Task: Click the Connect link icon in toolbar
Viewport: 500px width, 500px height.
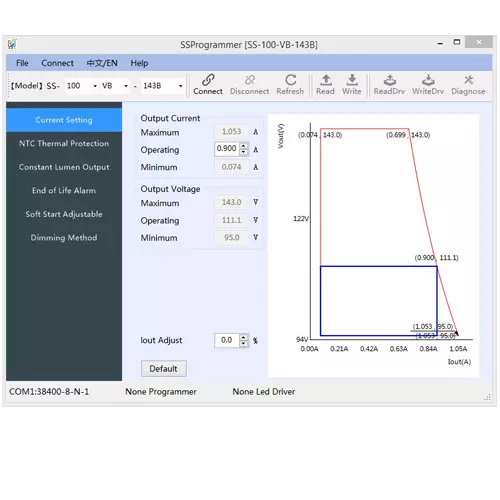Action: point(208,80)
